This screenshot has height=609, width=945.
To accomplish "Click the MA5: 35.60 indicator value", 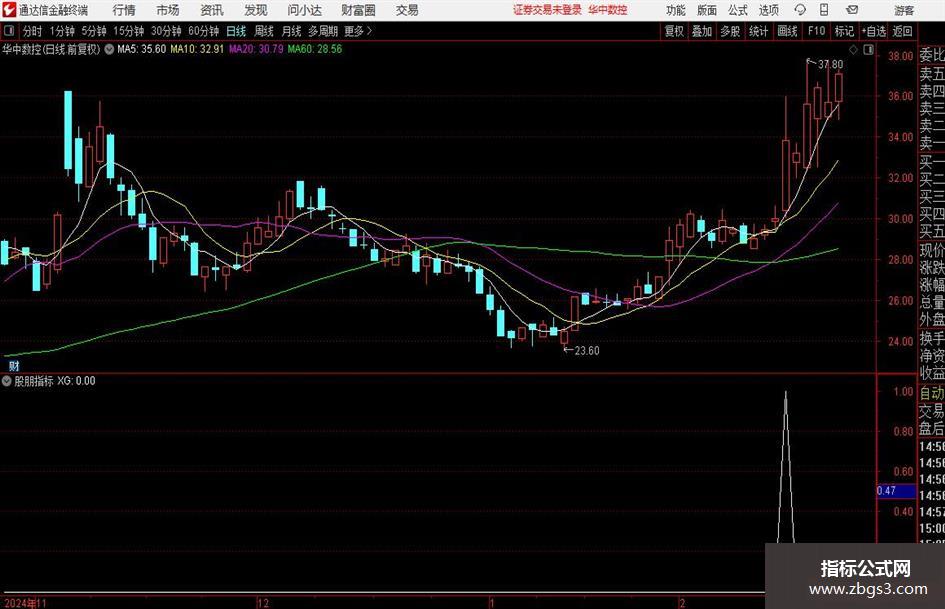I will coord(142,49).
